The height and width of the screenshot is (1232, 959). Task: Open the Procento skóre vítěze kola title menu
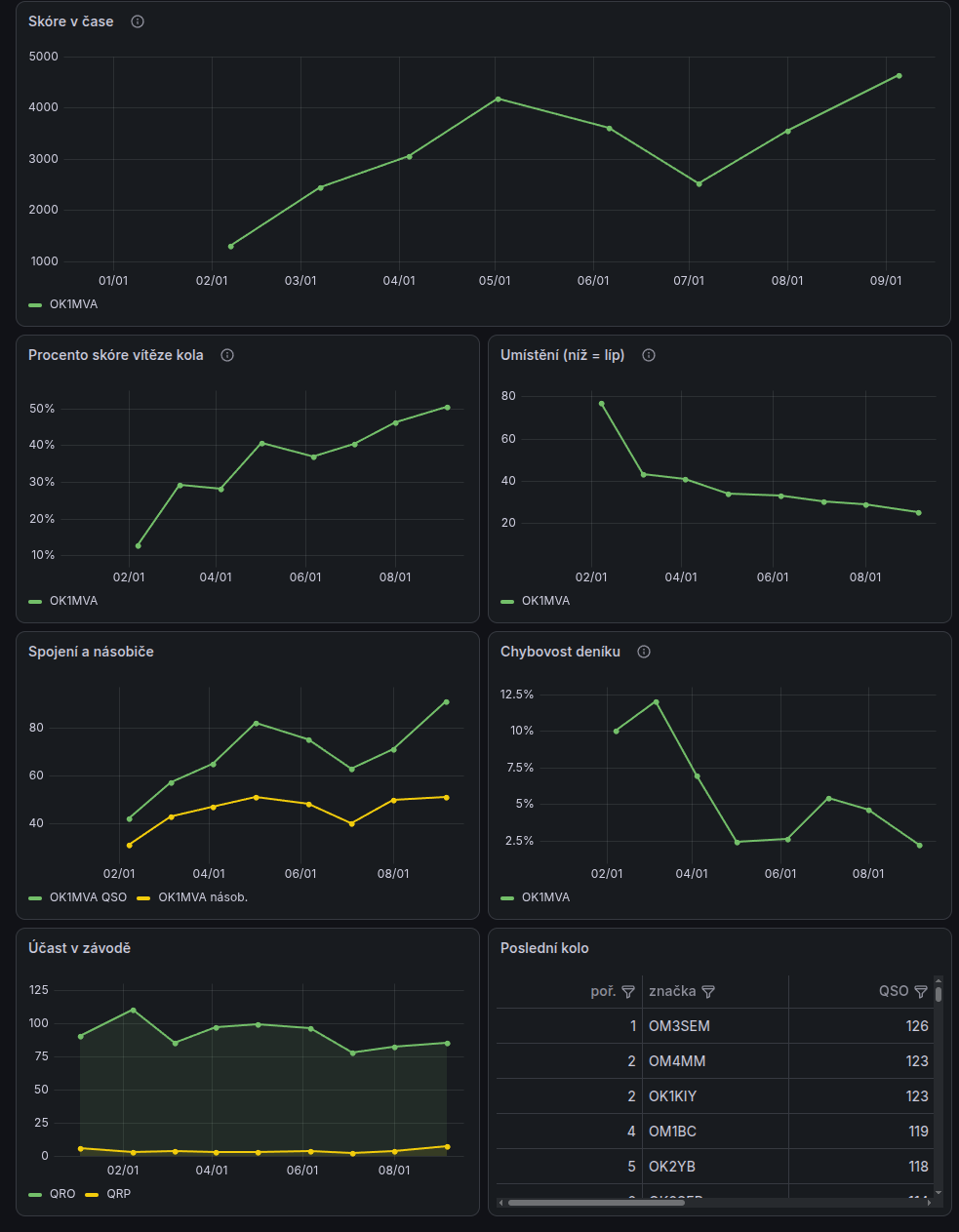pos(116,355)
